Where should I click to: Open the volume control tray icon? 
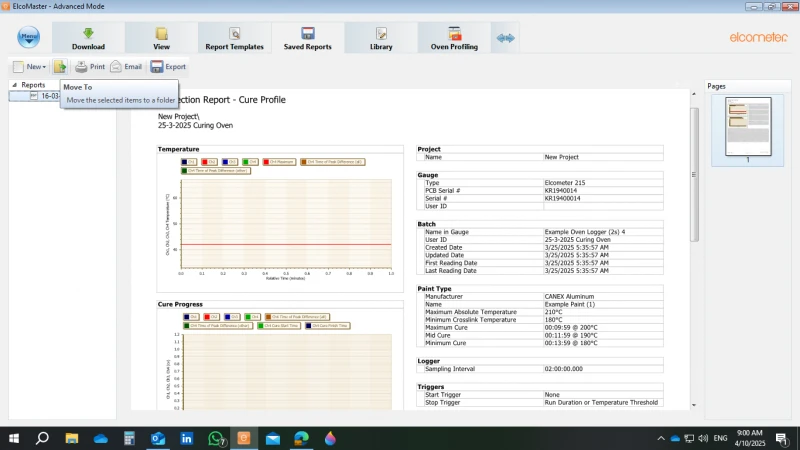pyautogui.click(x=703, y=438)
